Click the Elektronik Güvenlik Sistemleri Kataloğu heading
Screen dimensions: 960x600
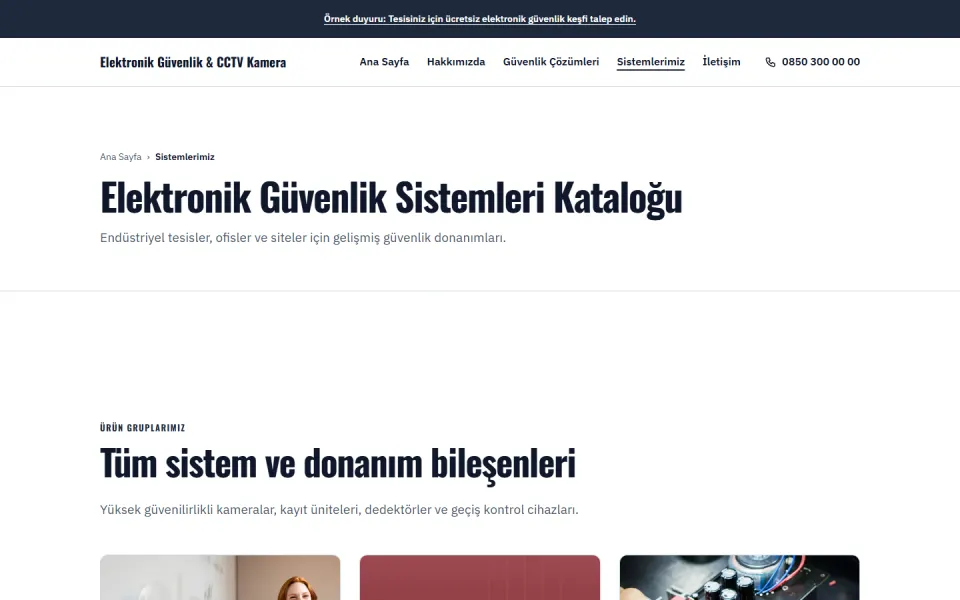click(391, 198)
